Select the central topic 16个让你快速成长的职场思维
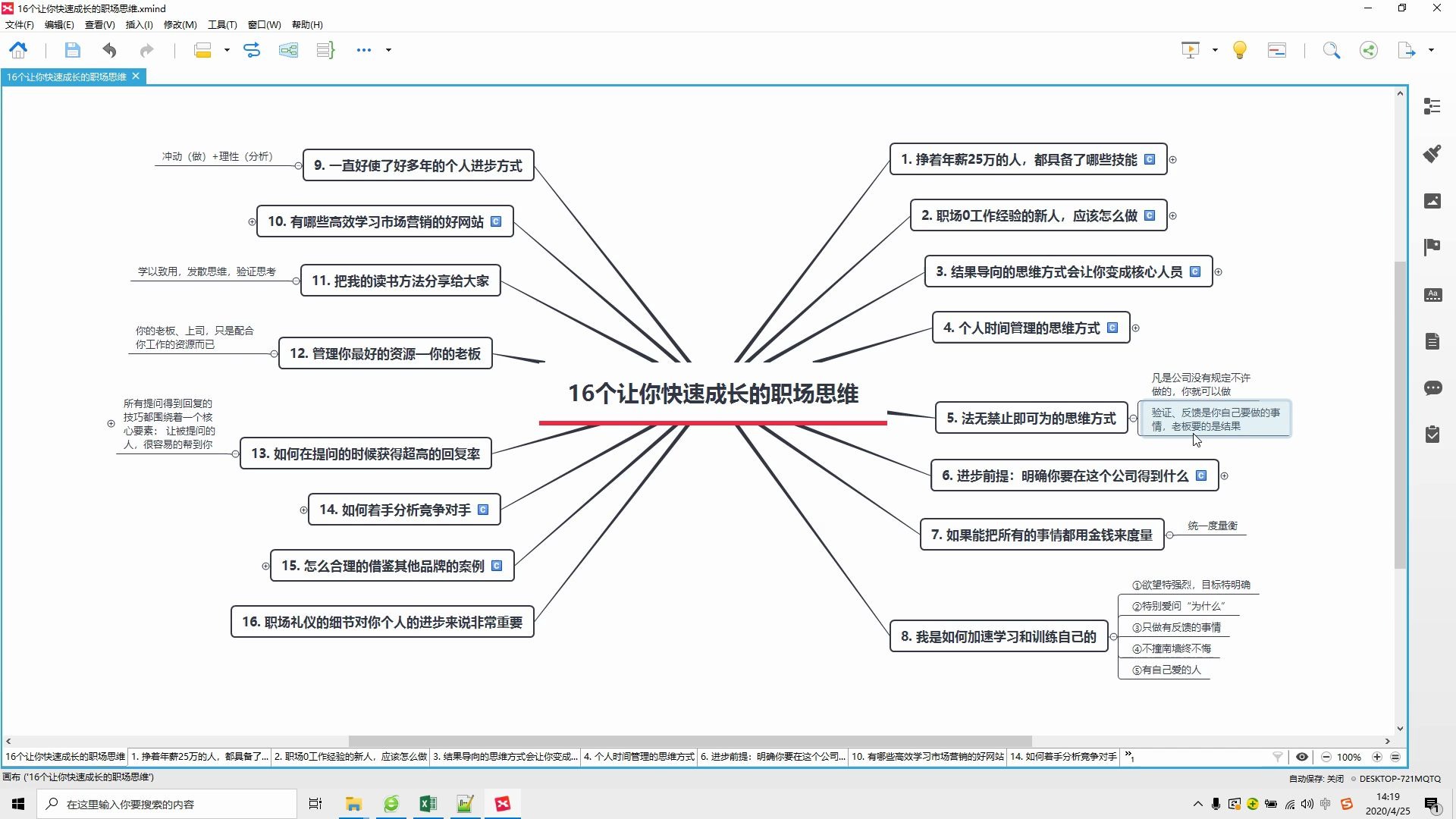 tap(713, 394)
